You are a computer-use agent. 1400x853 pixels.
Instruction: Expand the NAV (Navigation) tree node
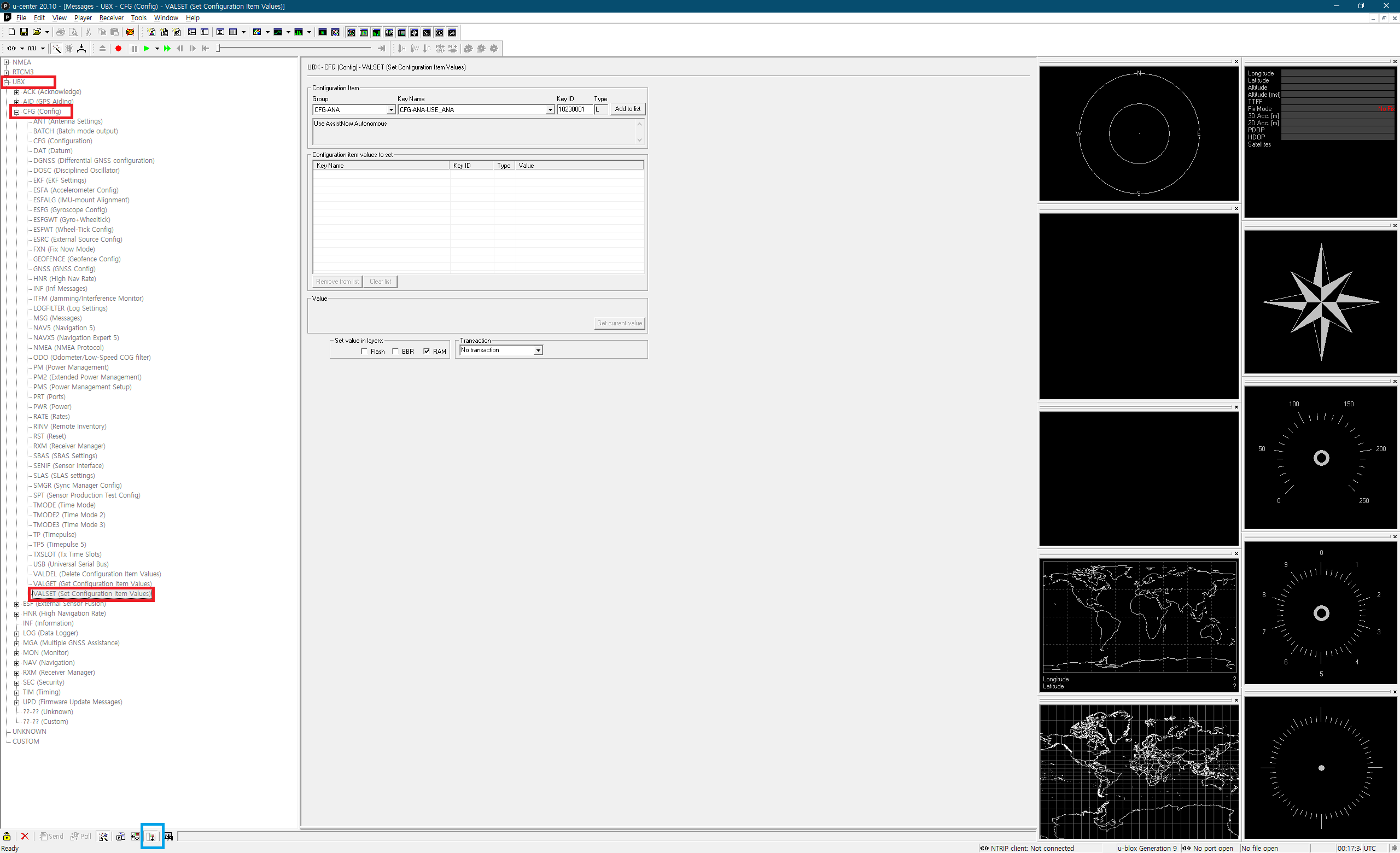click(16, 663)
